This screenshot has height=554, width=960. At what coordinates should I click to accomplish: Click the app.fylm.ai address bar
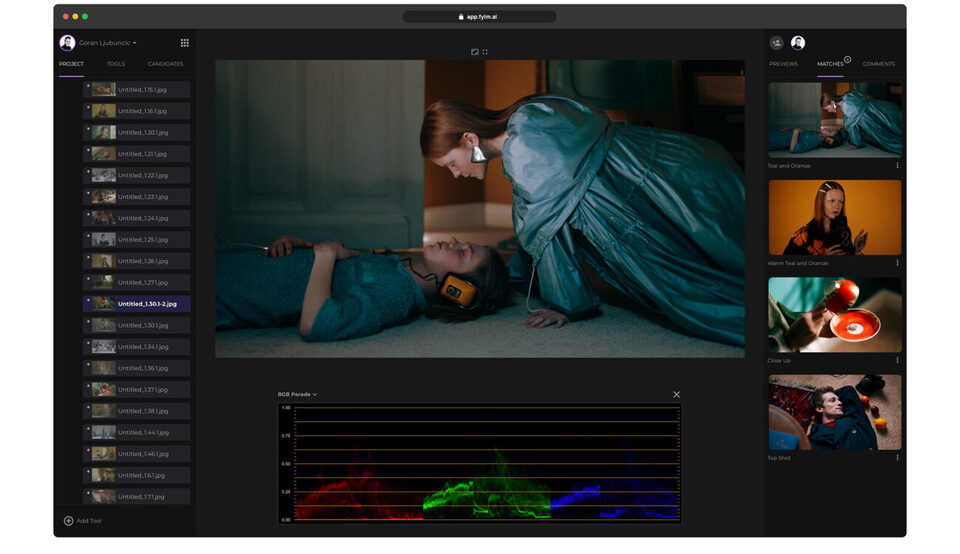[x=480, y=17]
